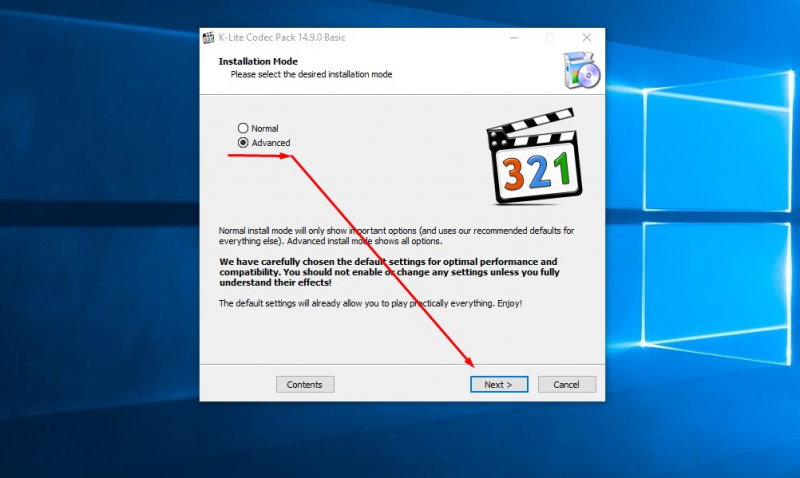Image resolution: width=800 pixels, height=478 pixels.
Task: Minimize the K-Lite installer window
Action: click(514, 37)
